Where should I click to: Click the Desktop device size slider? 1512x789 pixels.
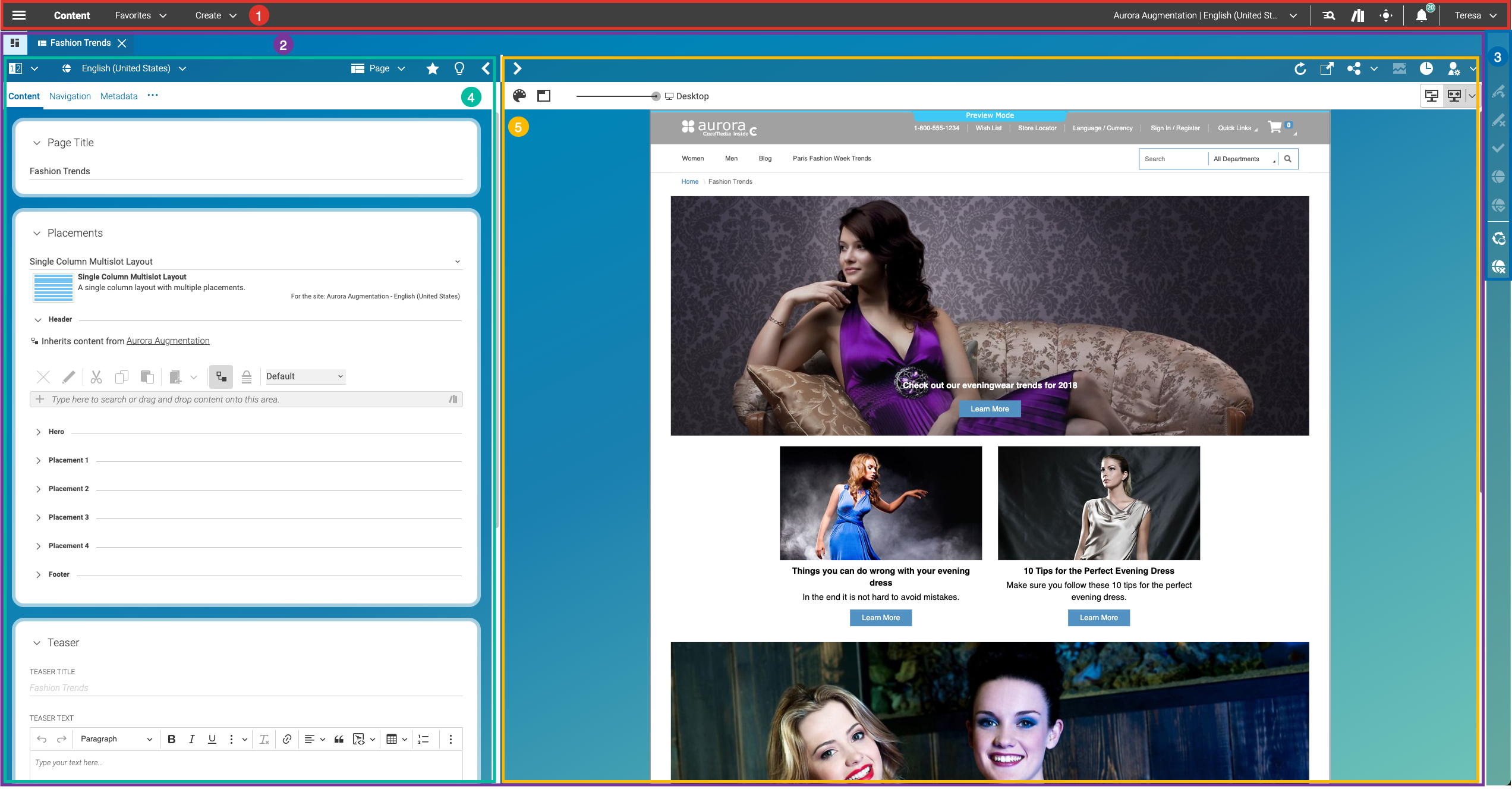(x=655, y=96)
